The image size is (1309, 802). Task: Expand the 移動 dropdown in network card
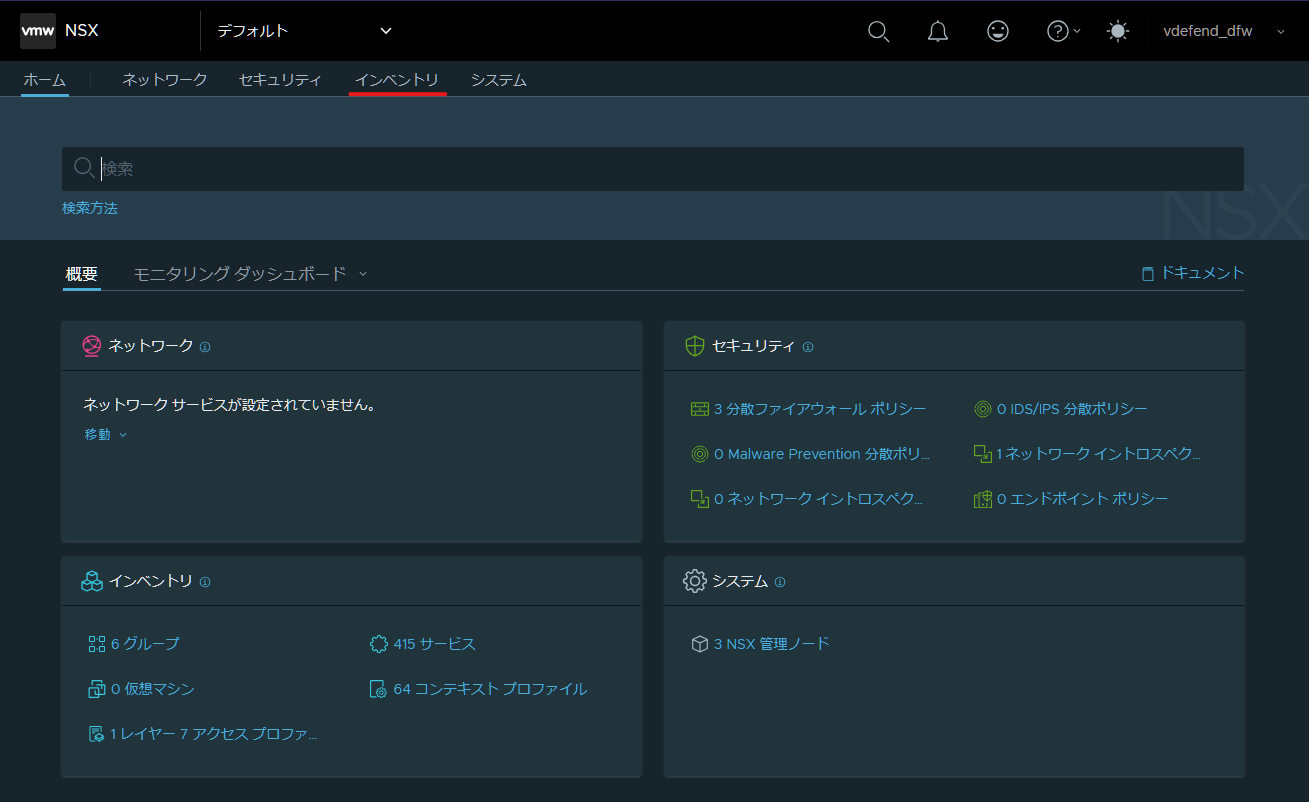pos(105,435)
